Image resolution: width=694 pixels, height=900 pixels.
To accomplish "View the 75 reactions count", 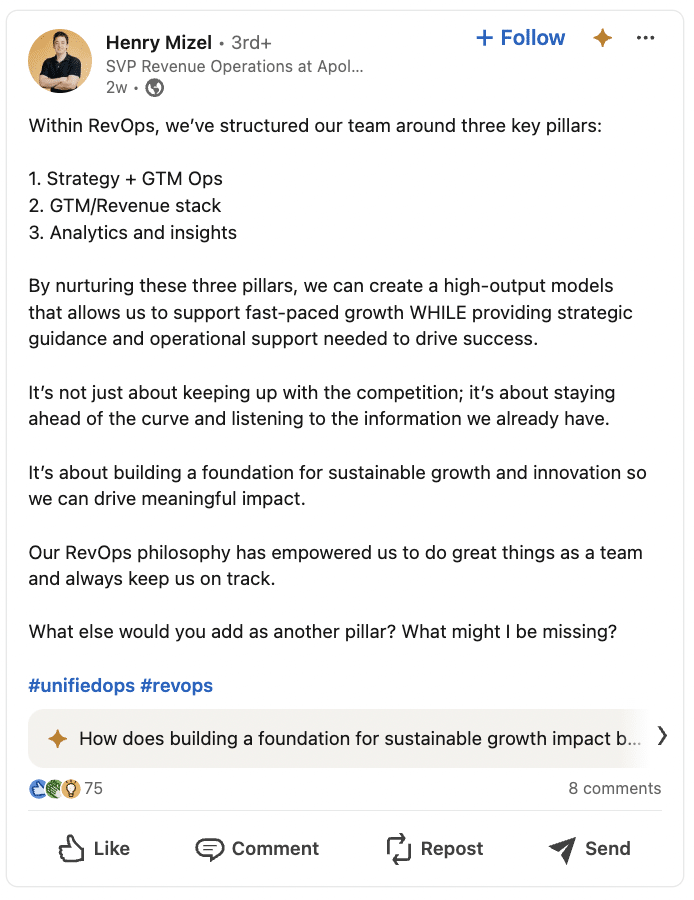I will [94, 788].
